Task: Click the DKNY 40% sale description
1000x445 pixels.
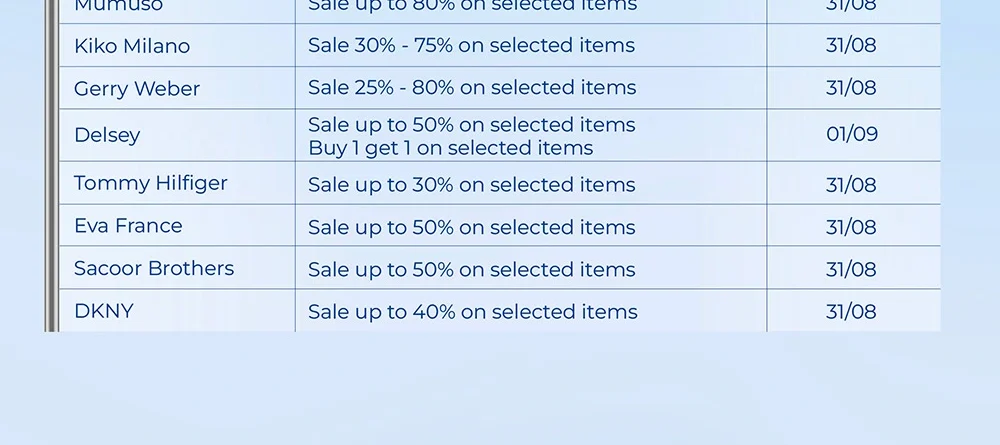Action: tap(472, 312)
